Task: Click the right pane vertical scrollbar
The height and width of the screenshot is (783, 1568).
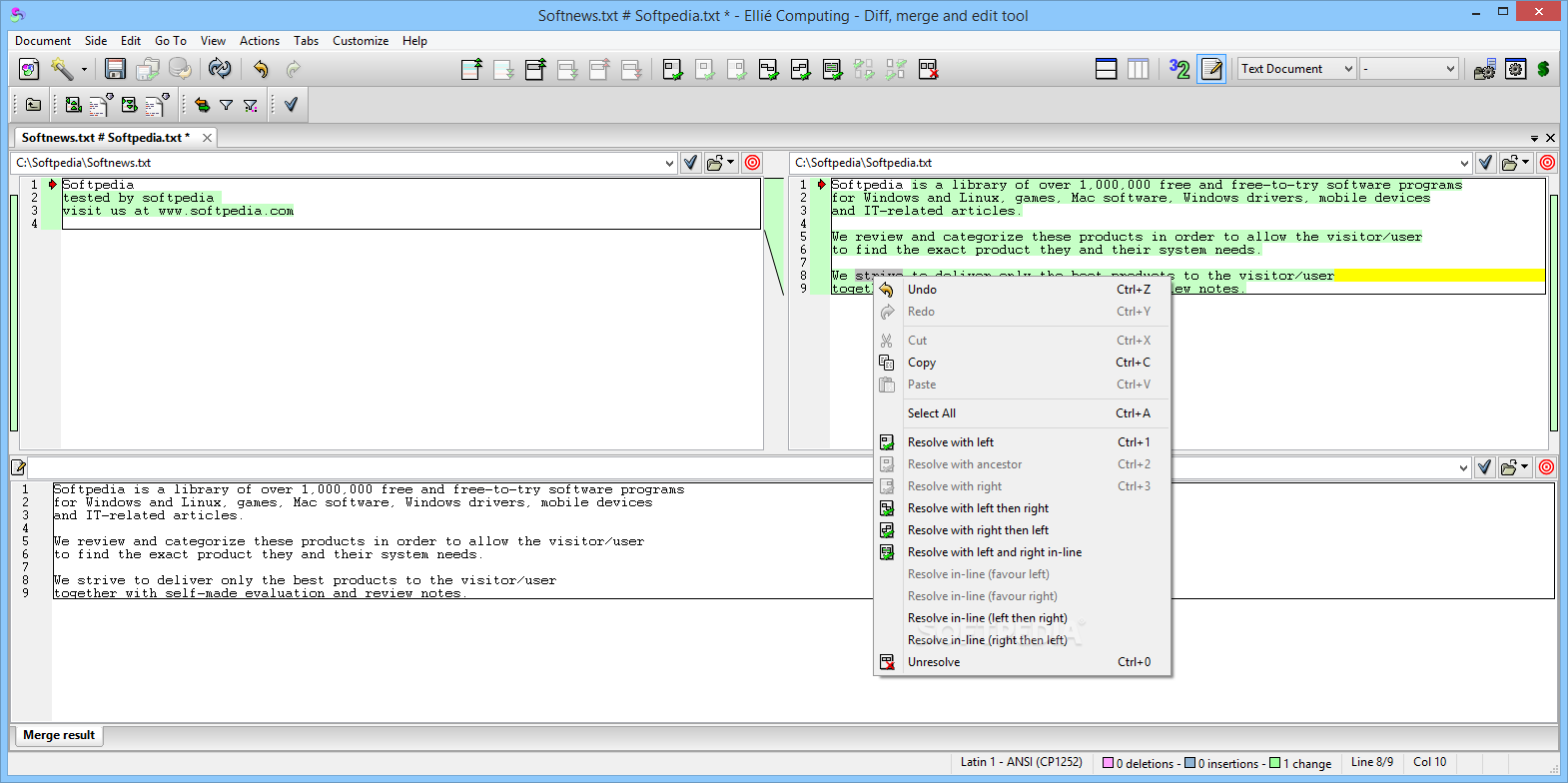Action: click(x=1554, y=313)
